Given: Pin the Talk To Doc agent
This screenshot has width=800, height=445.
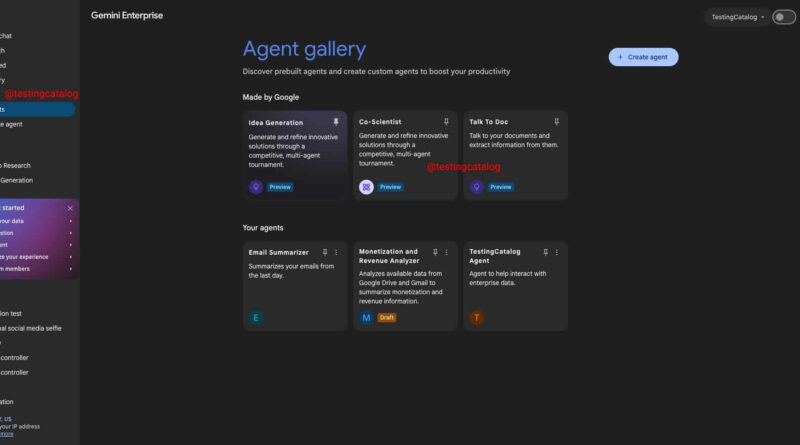Looking at the screenshot, I should 556,121.
